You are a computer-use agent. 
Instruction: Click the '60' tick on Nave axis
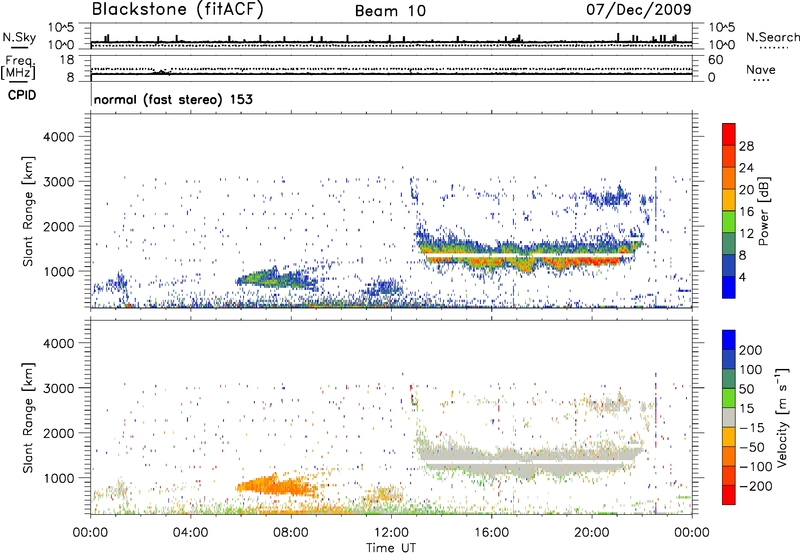coord(715,60)
